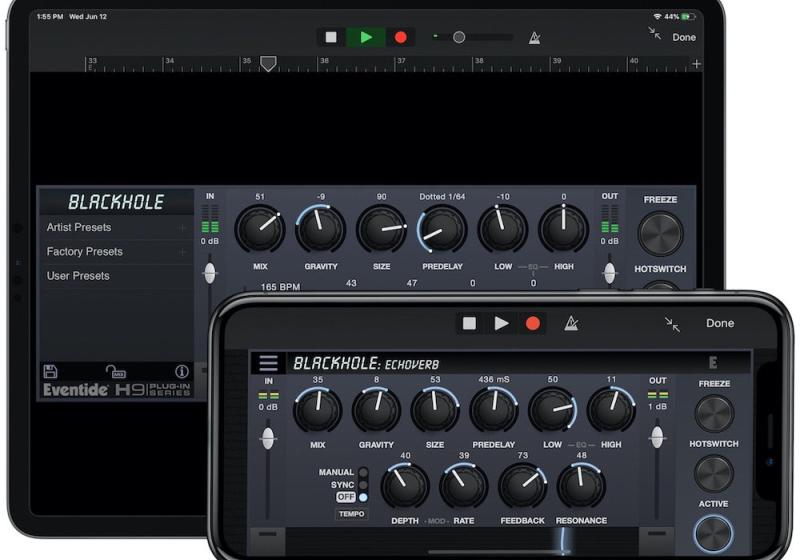
Task: Select the Manual tempo mode radio
Action: point(363,472)
